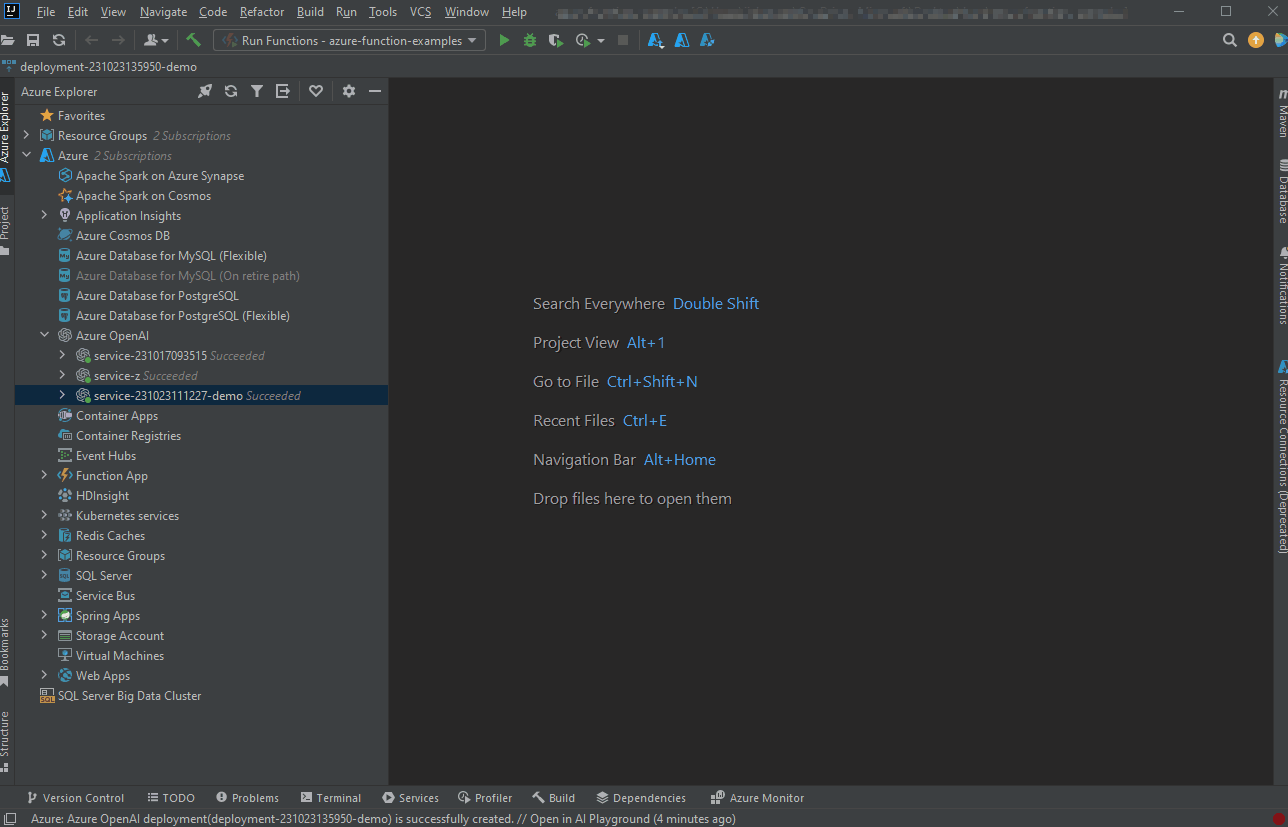The width and height of the screenshot is (1288, 827).
Task: Click the heart icon in Azure Explorer header
Action: pos(316,91)
